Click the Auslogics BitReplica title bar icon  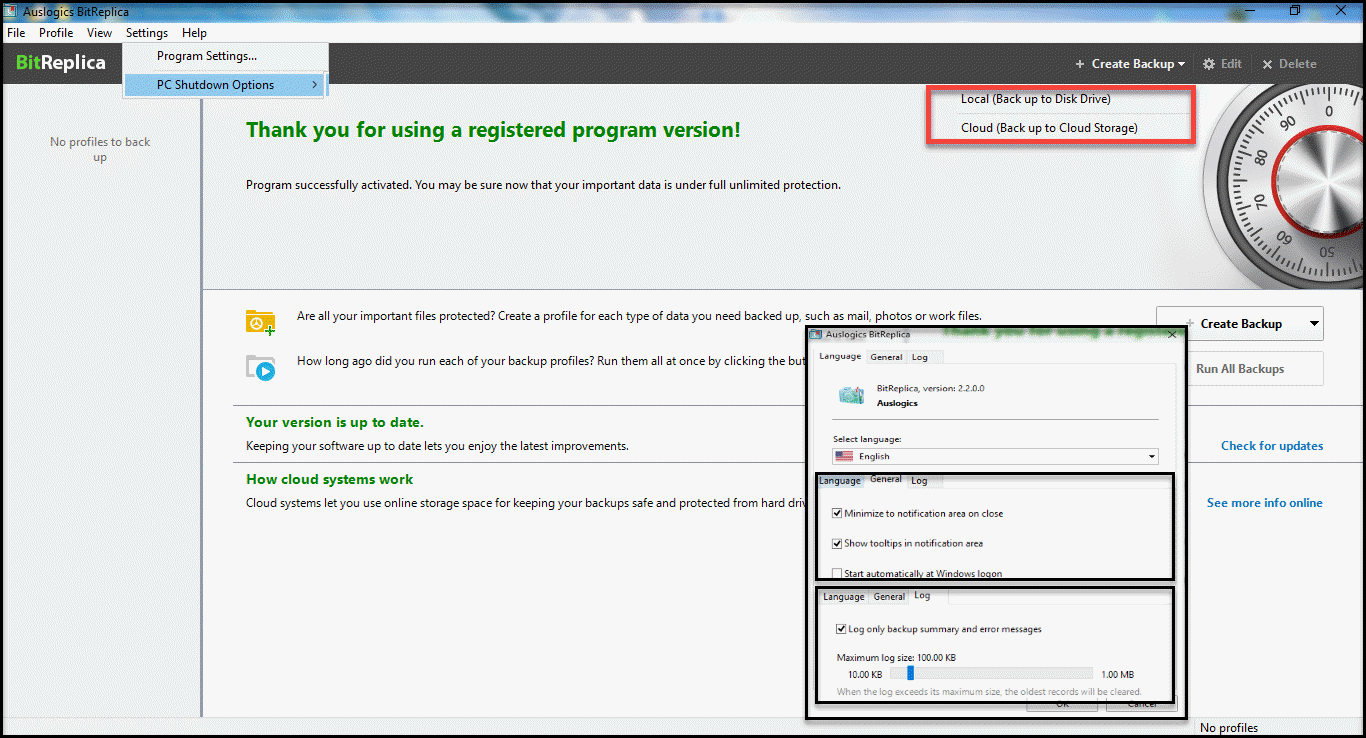(12, 11)
